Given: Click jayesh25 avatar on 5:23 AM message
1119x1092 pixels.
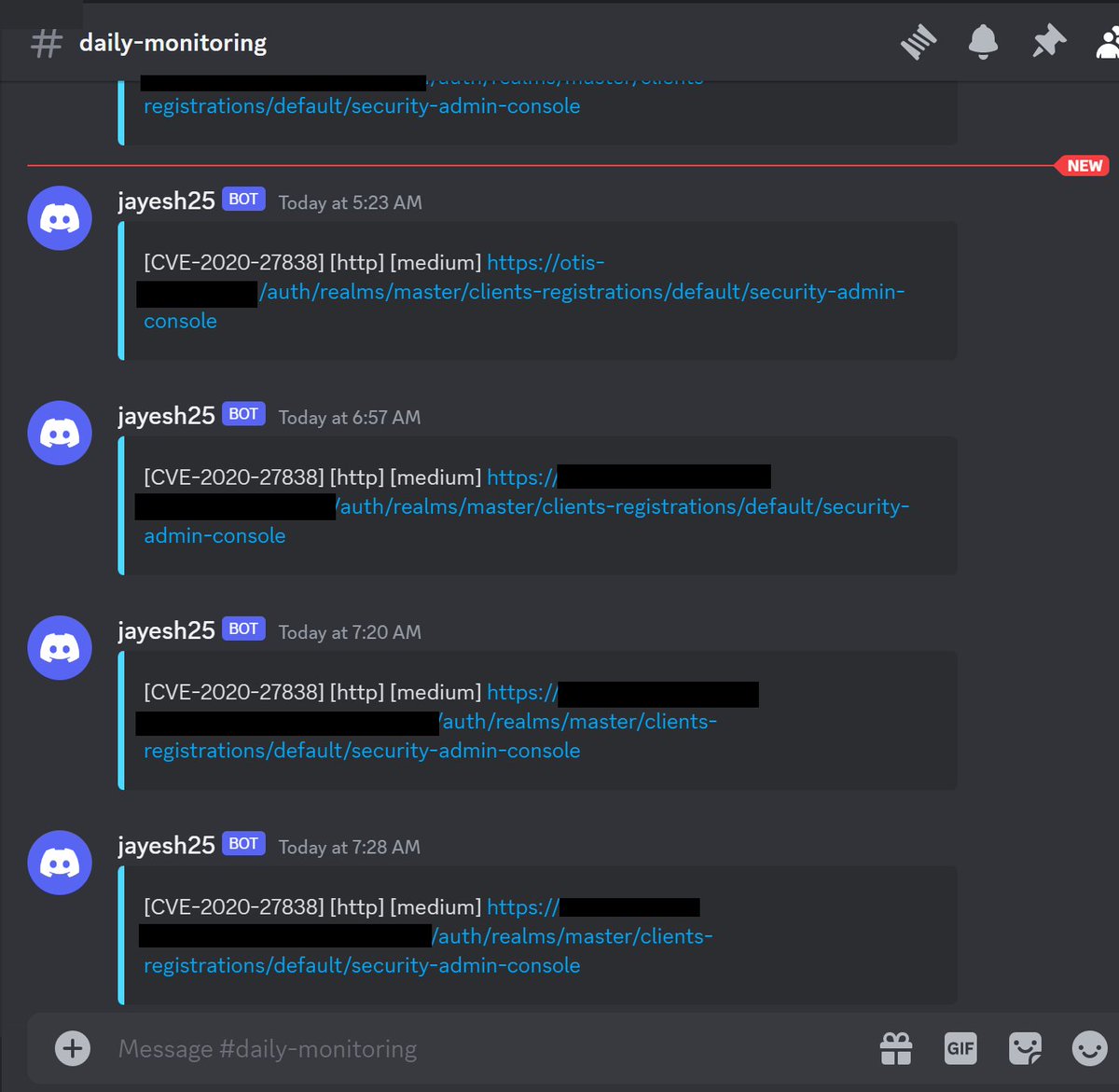Looking at the screenshot, I should pyautogui.click(x=60, y=218).
